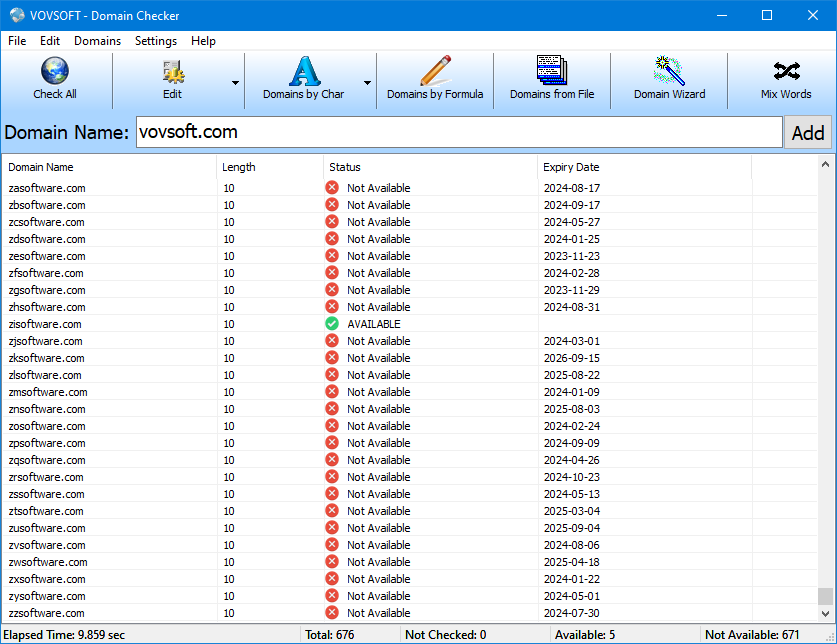837x644 pixels.
Task: Sort by the Length column header
Action: (x=270, y=167)
